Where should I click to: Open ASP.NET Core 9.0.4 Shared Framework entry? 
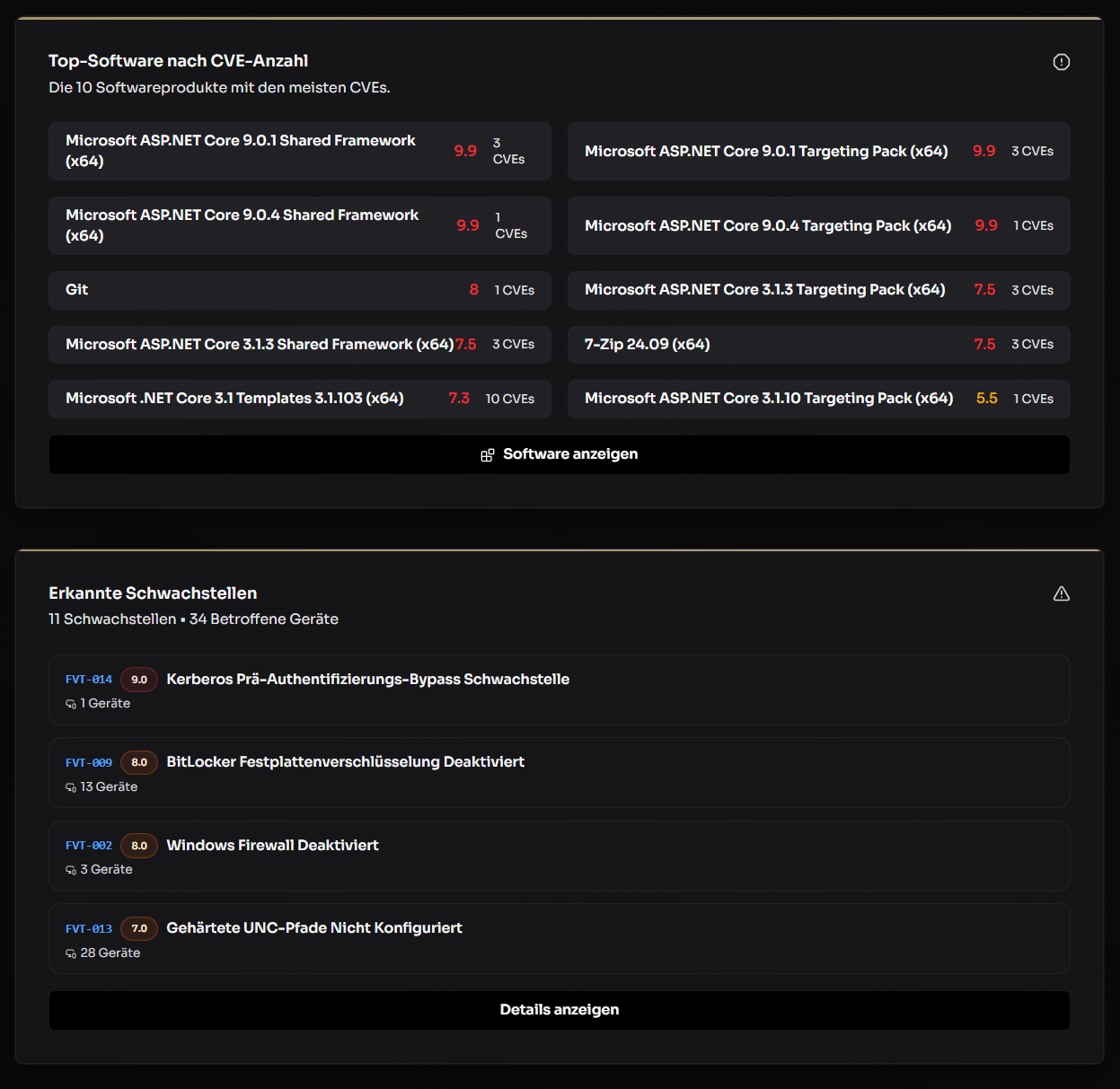pos(299,225)
